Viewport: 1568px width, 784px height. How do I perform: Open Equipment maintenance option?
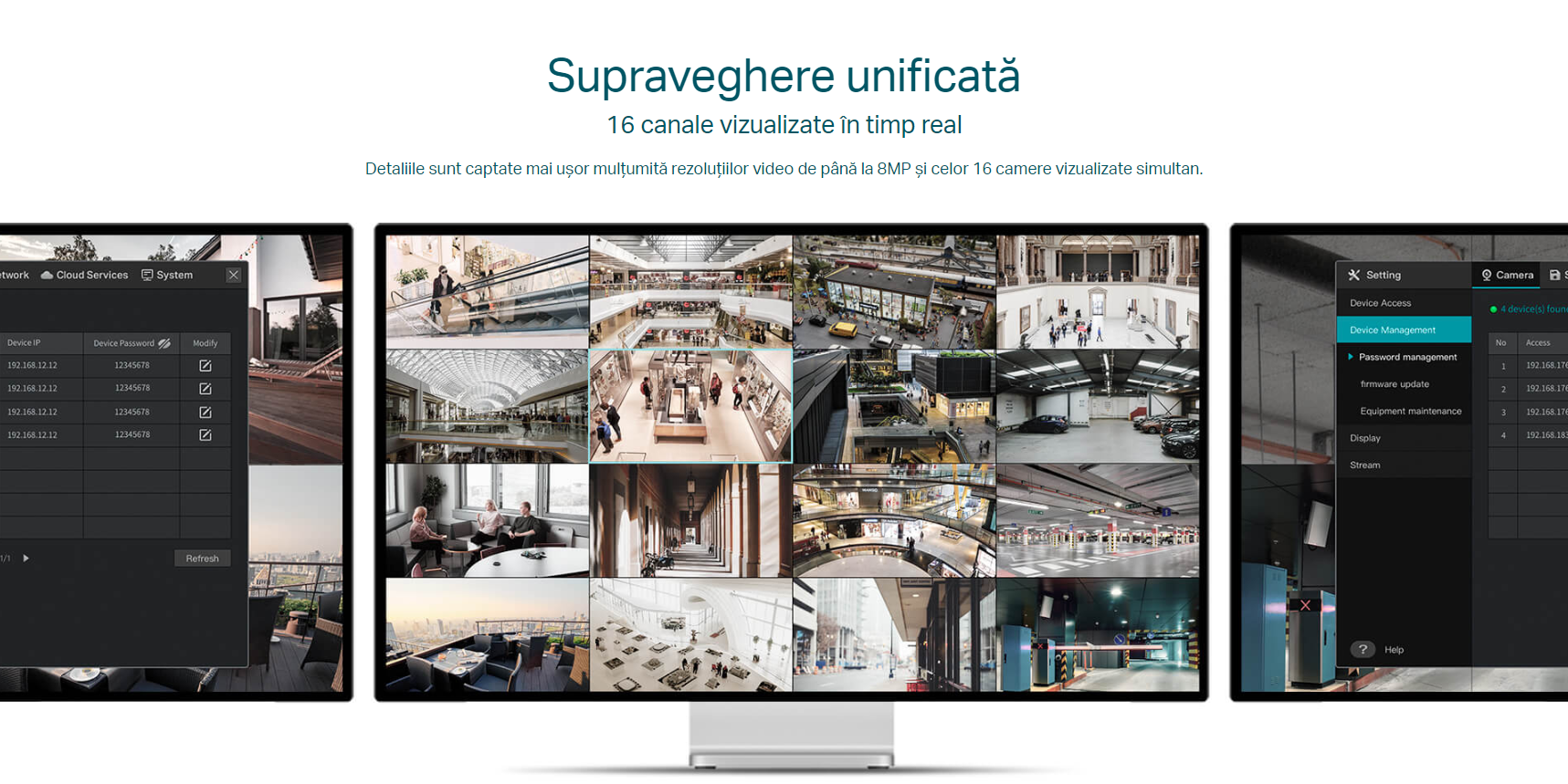tap(1411, 412)
